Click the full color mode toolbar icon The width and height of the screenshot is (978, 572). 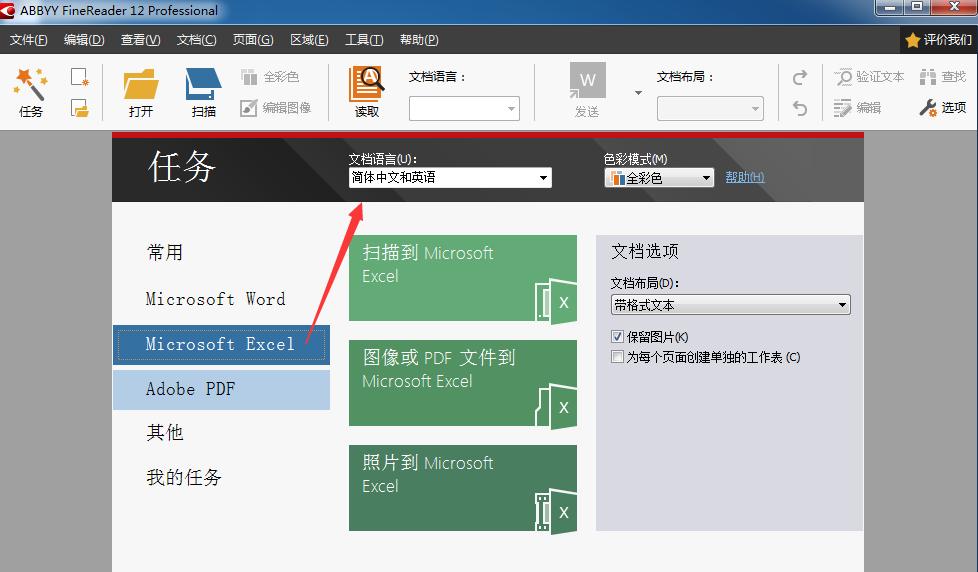point(249,77)
